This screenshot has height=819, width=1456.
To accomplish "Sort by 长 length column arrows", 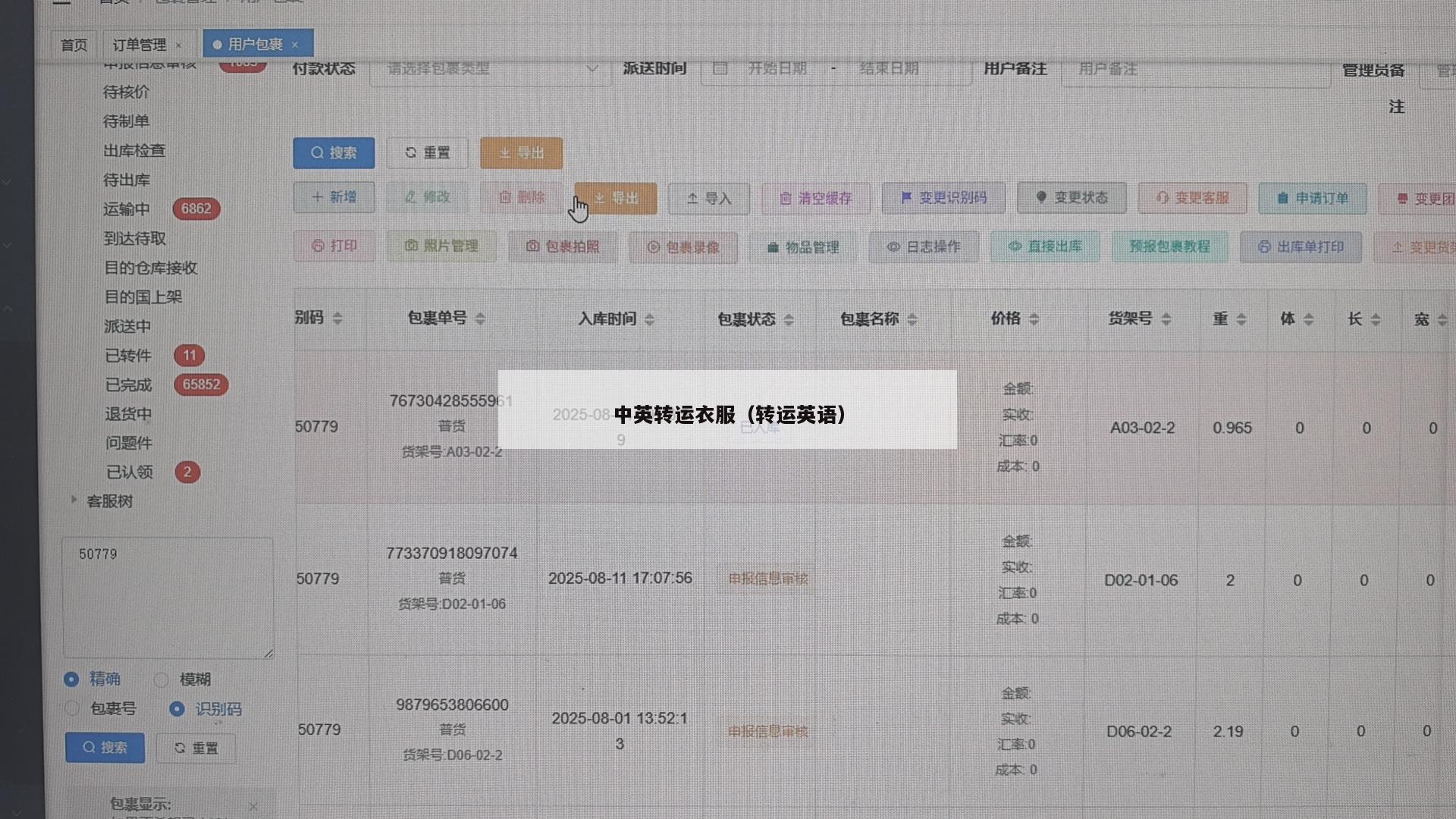I will pyautogui.click(x=1376, y=319).
